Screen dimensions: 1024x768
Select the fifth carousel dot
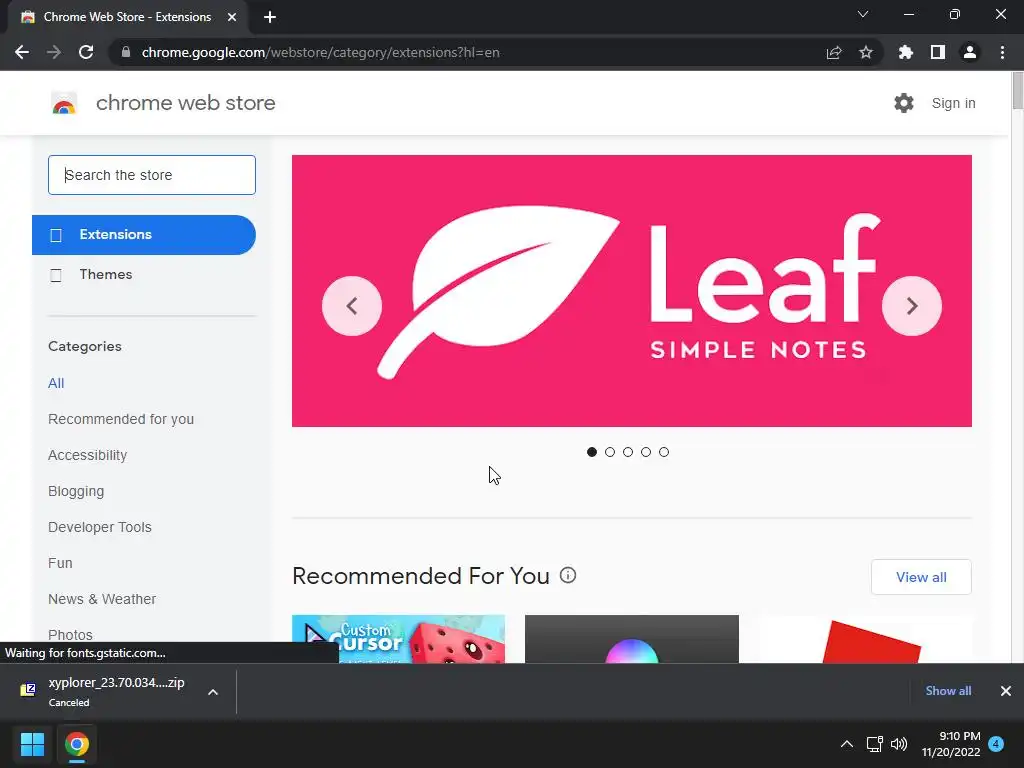tap(664, 452)
